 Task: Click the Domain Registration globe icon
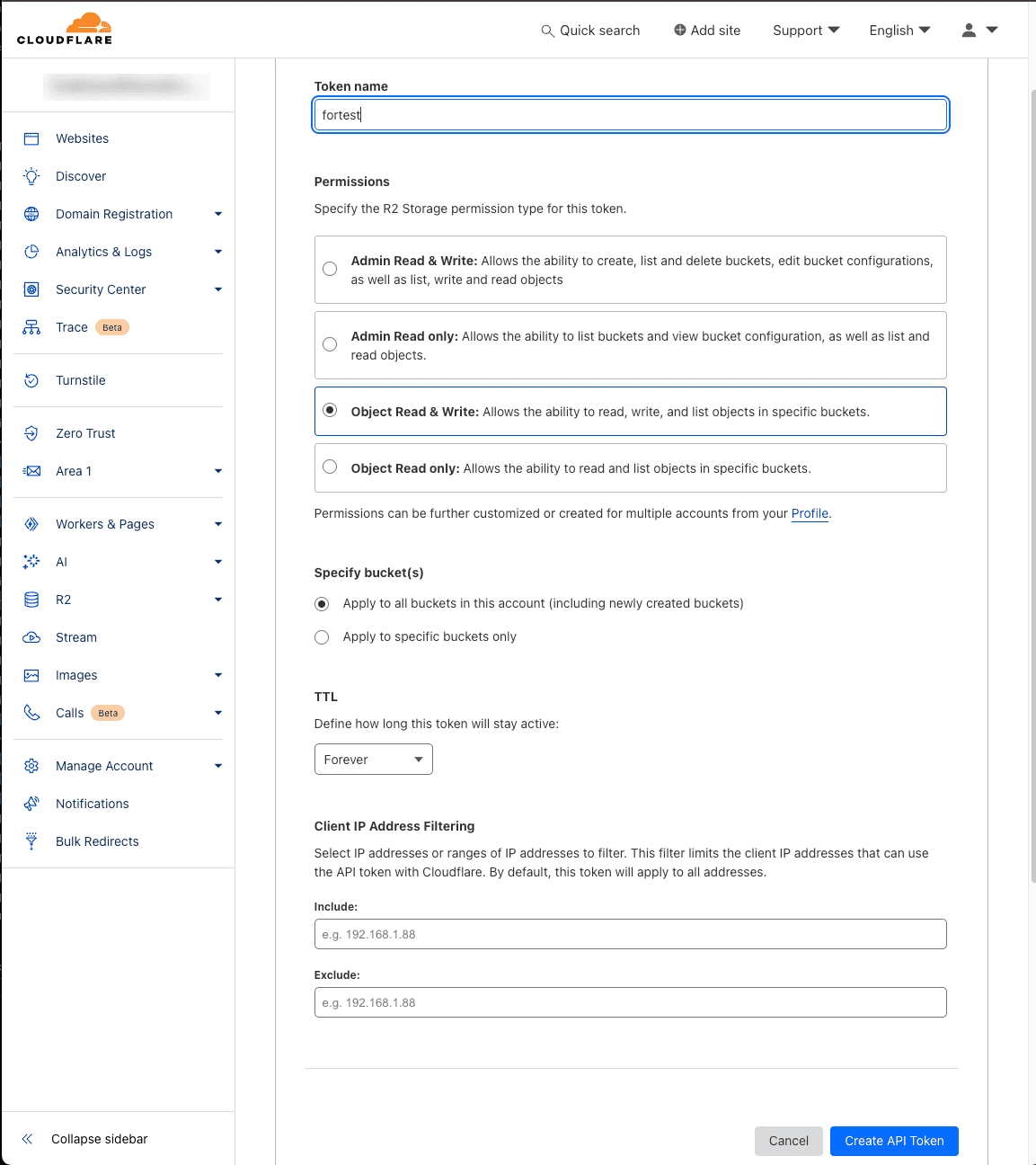[x=31, y=214]
